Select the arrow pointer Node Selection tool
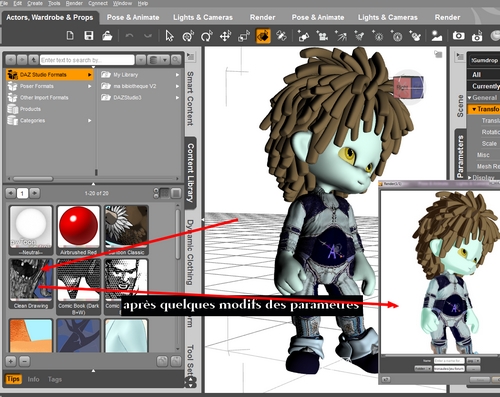500x397 pixels. [x=169, y=36]
